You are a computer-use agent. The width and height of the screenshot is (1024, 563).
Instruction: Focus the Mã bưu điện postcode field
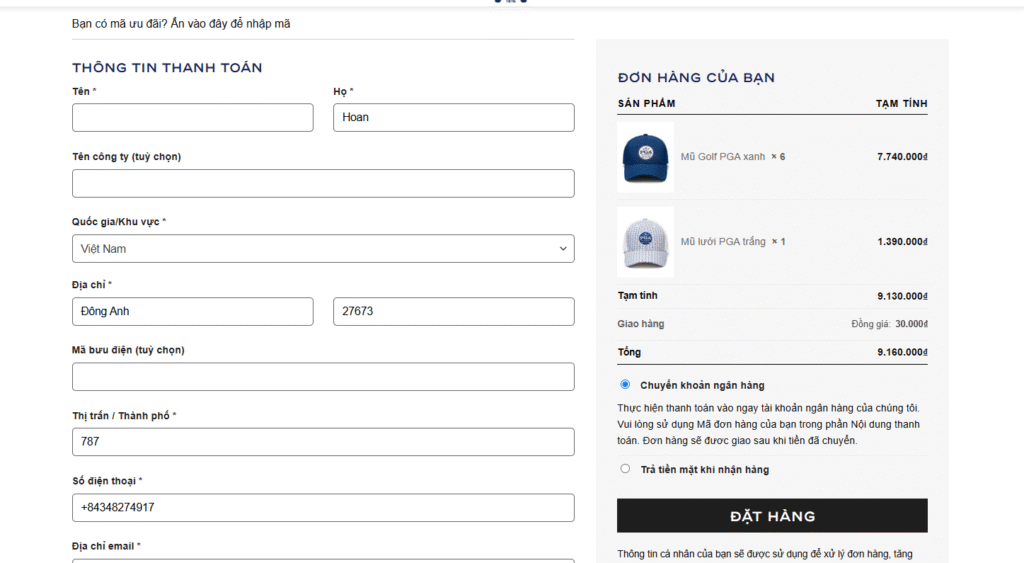click(323, 377)
